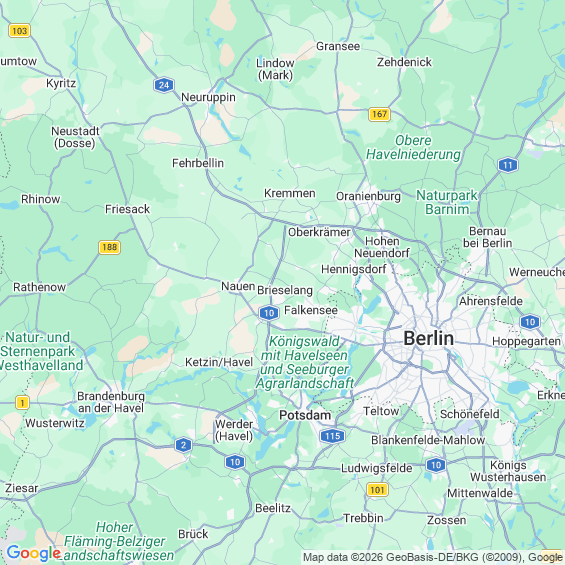Click the Map data copyright text

pos(432,557)
